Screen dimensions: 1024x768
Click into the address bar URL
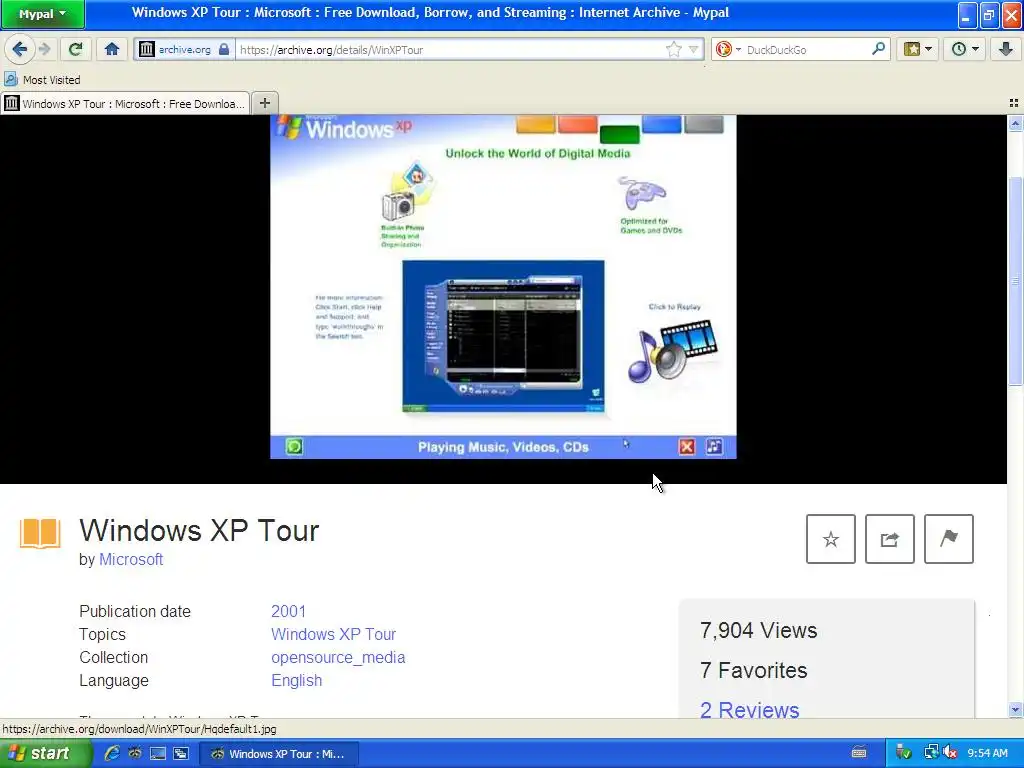[x=451, y=50]
